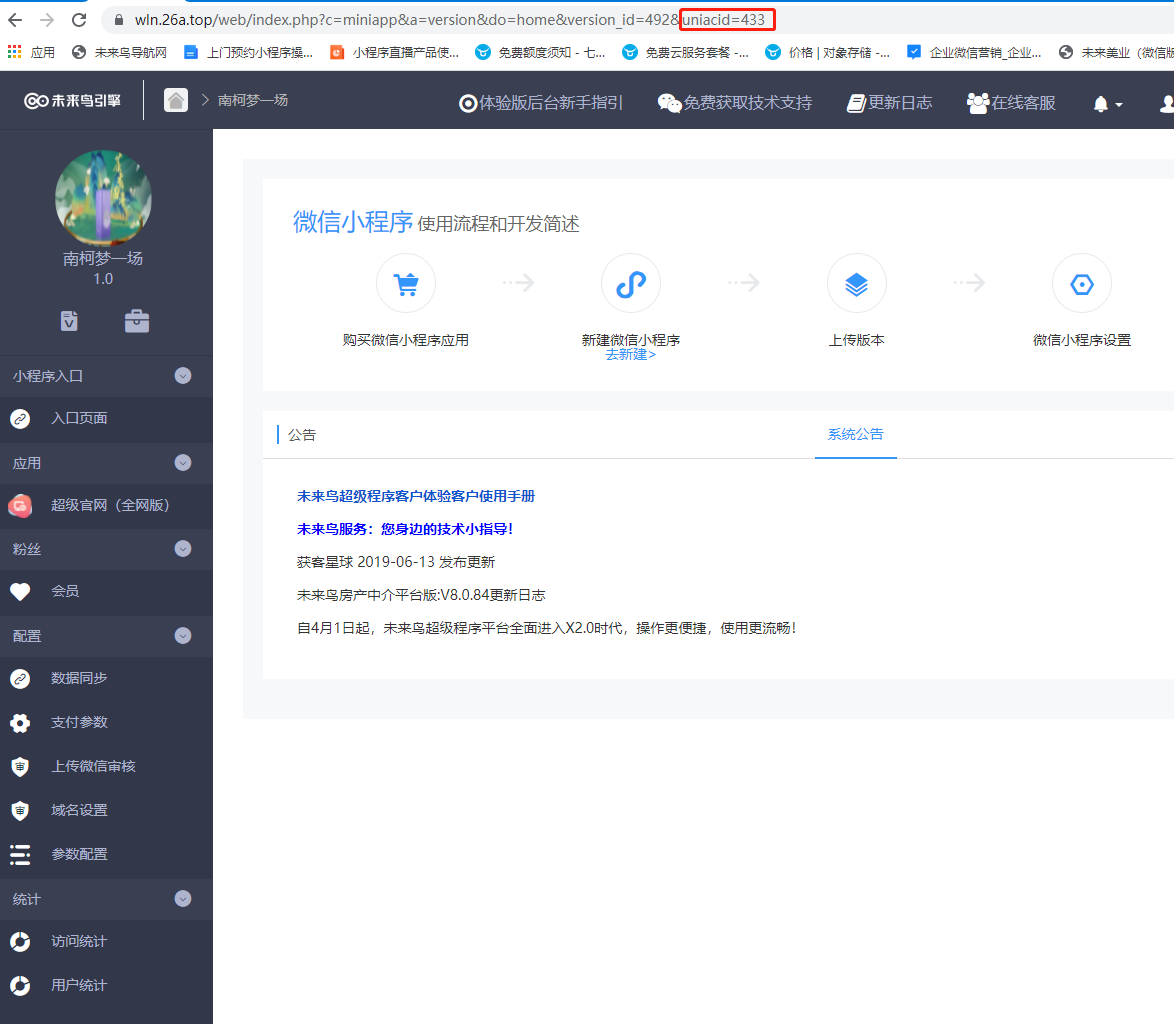Open 免费获取技术支持 in top nav

tap(734, 103)
